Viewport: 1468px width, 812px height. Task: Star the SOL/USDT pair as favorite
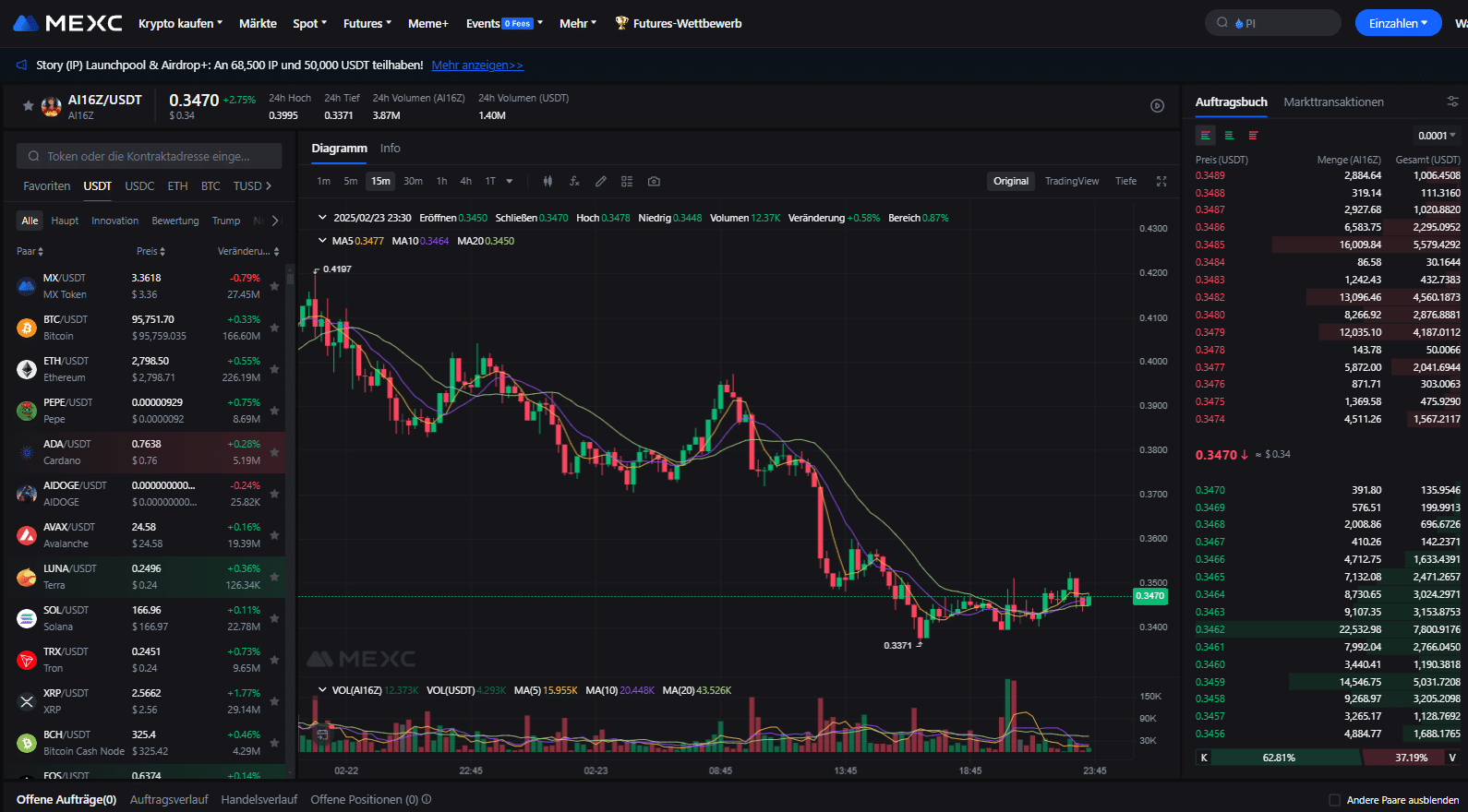pos(274,618)
